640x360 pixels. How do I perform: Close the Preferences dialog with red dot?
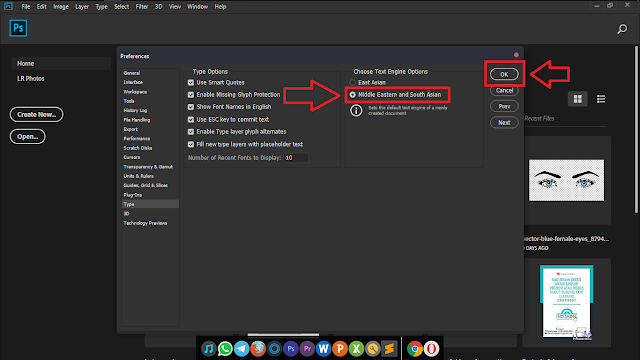coord(516,55)
